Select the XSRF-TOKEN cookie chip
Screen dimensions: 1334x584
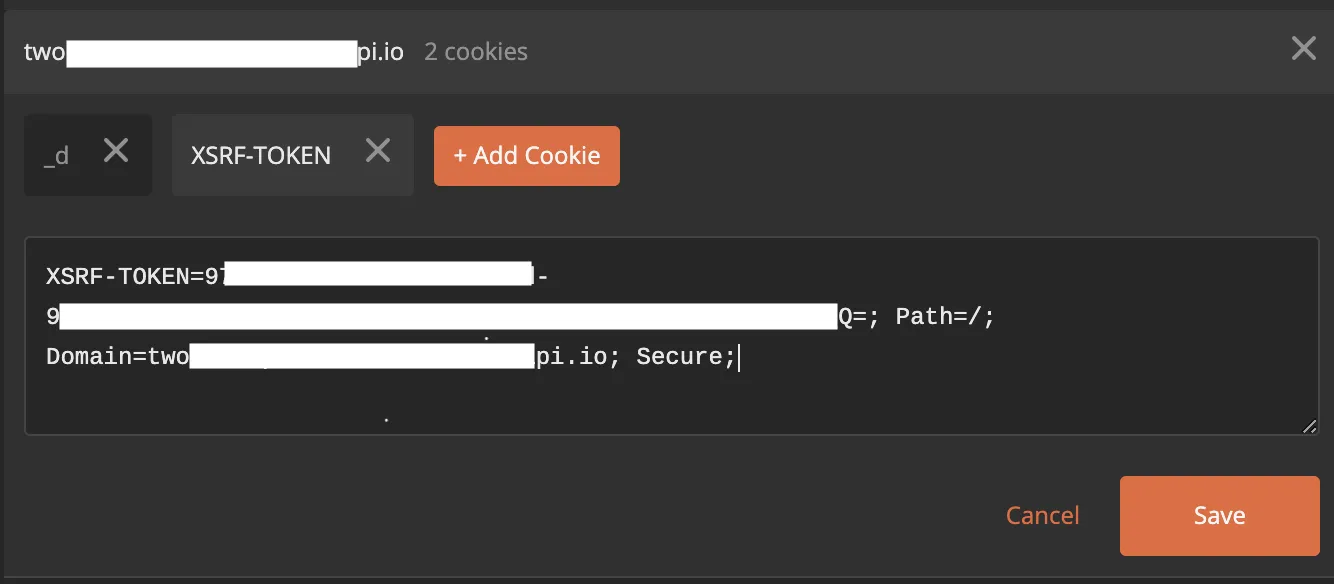click(x=261, y=155)
